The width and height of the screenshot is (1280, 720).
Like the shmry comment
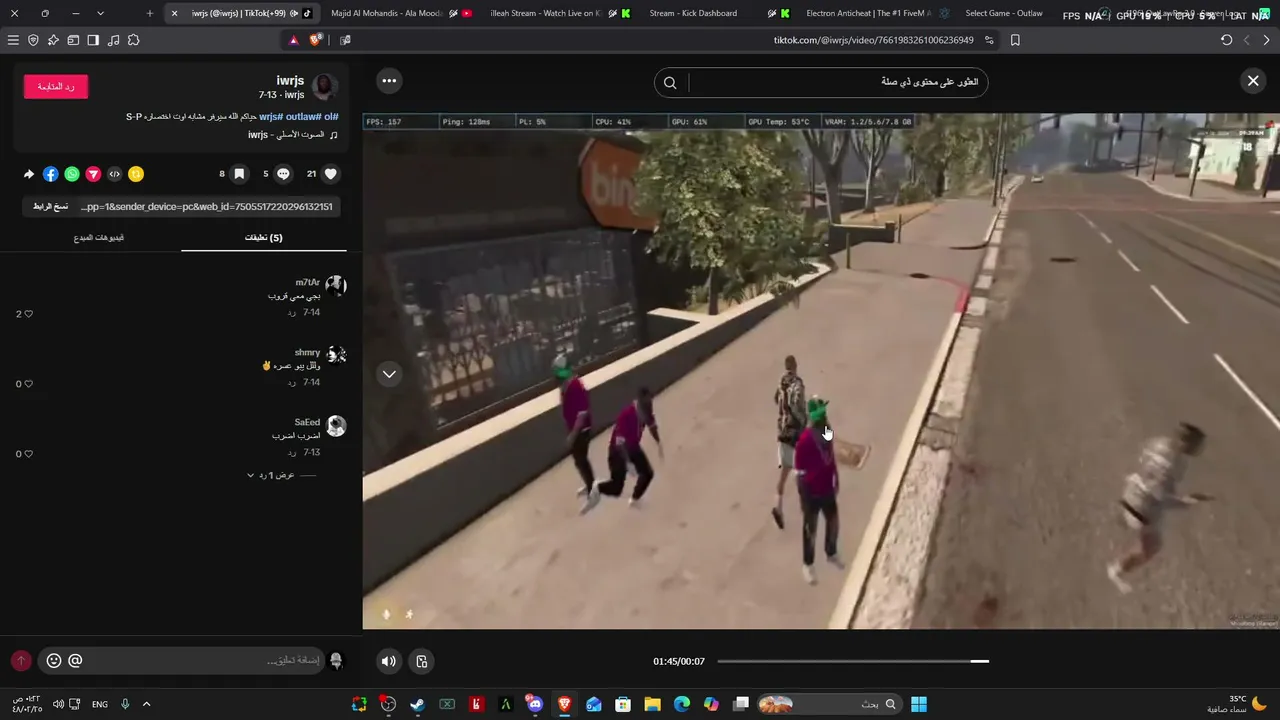(28, 384)
